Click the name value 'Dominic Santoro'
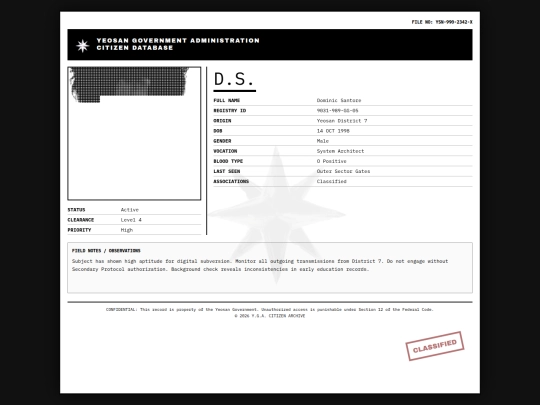540x405 pixels. pyautogui.click(x=339, y=100)
